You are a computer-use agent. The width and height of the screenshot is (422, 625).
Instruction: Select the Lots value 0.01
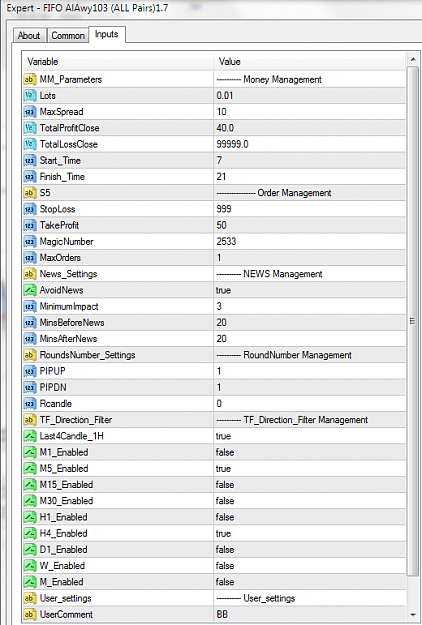(225, 96)
